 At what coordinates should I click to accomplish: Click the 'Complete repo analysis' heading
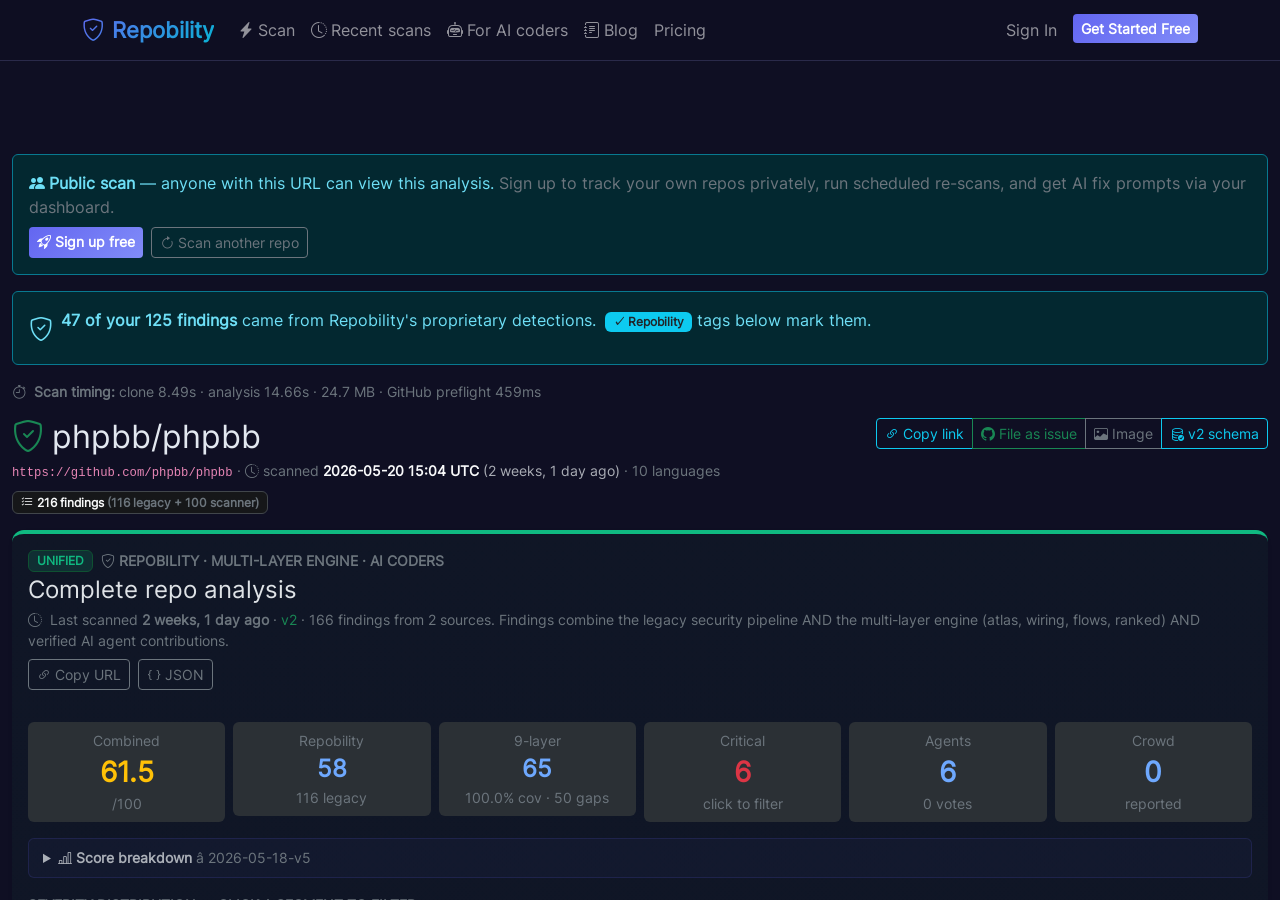pos(162,589)
